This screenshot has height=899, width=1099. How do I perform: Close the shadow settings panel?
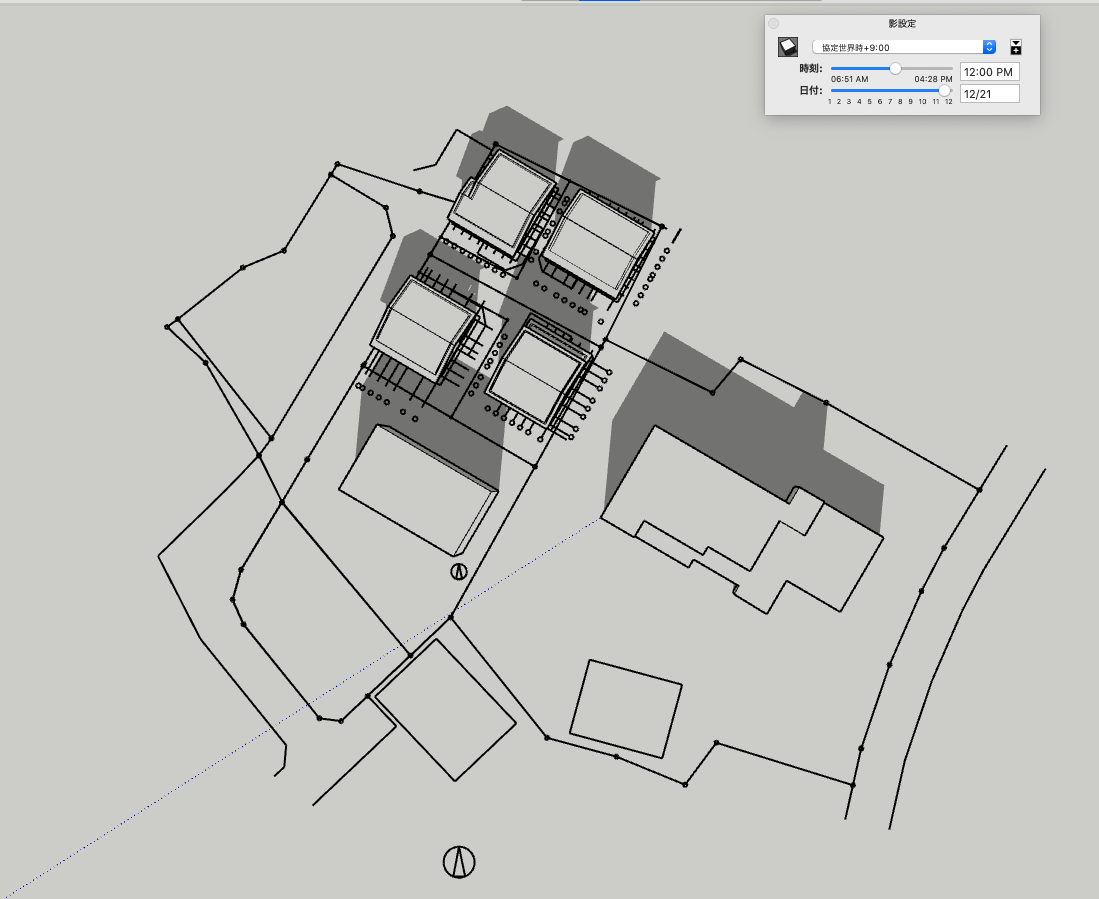pyautogui.click(x=774, y=23)
